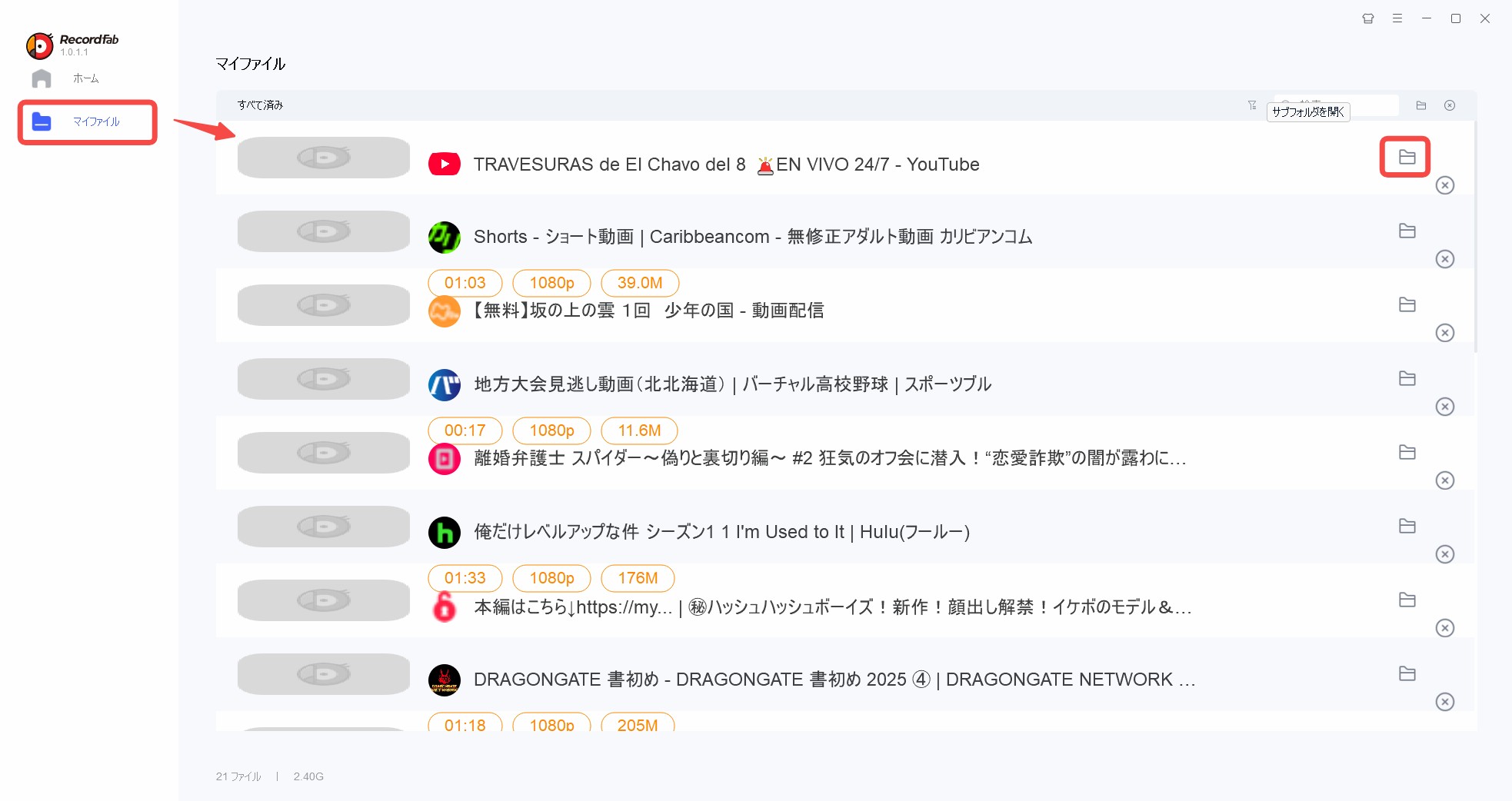Select title 地方大会見逃し動画(北北海道)
Screen dimensions: 1512x801
click(x=733, y=384)
